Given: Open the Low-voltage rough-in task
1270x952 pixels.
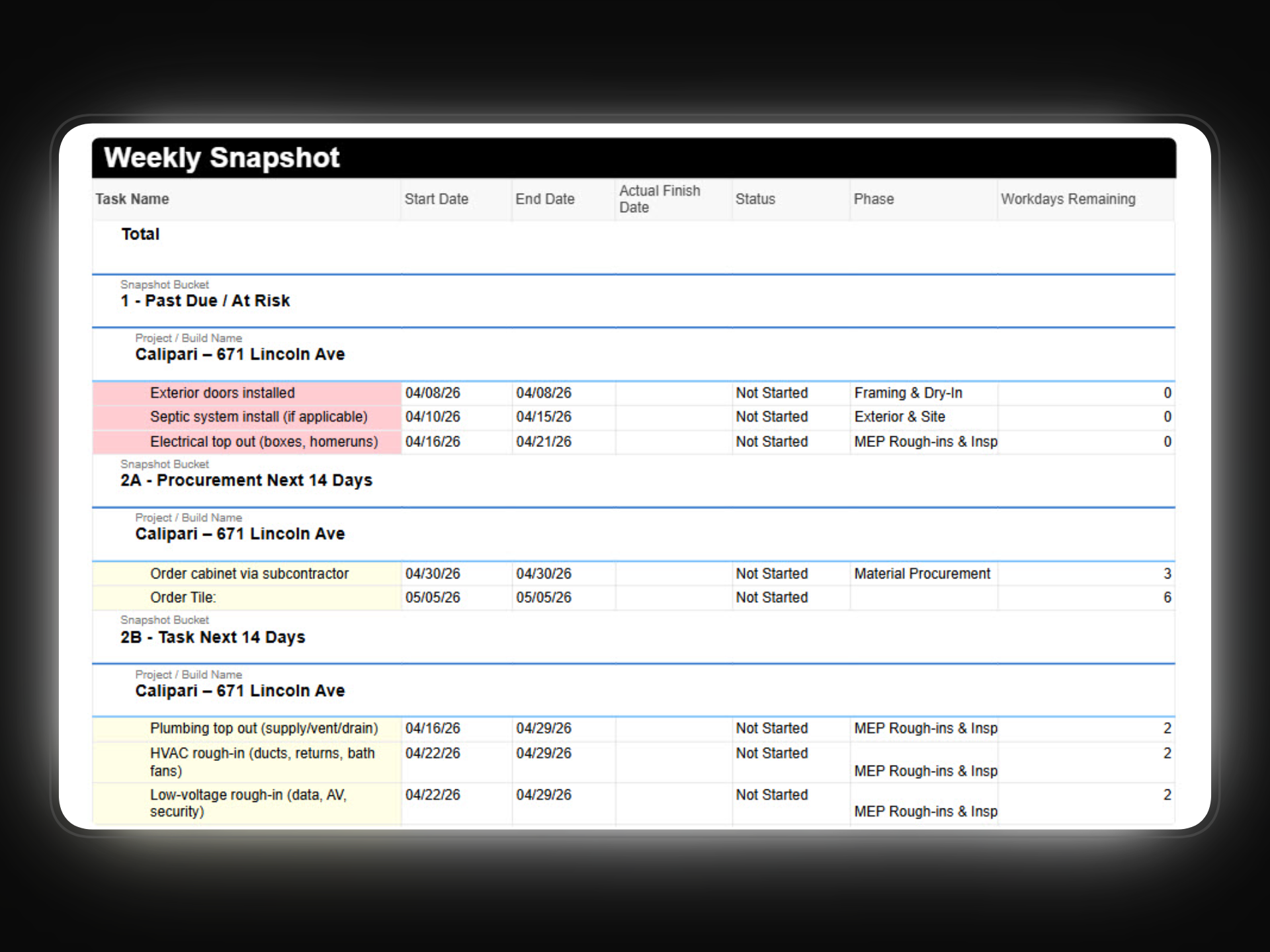Looking at the screenshot, I should pyautogui.click(x=248, y=803).
